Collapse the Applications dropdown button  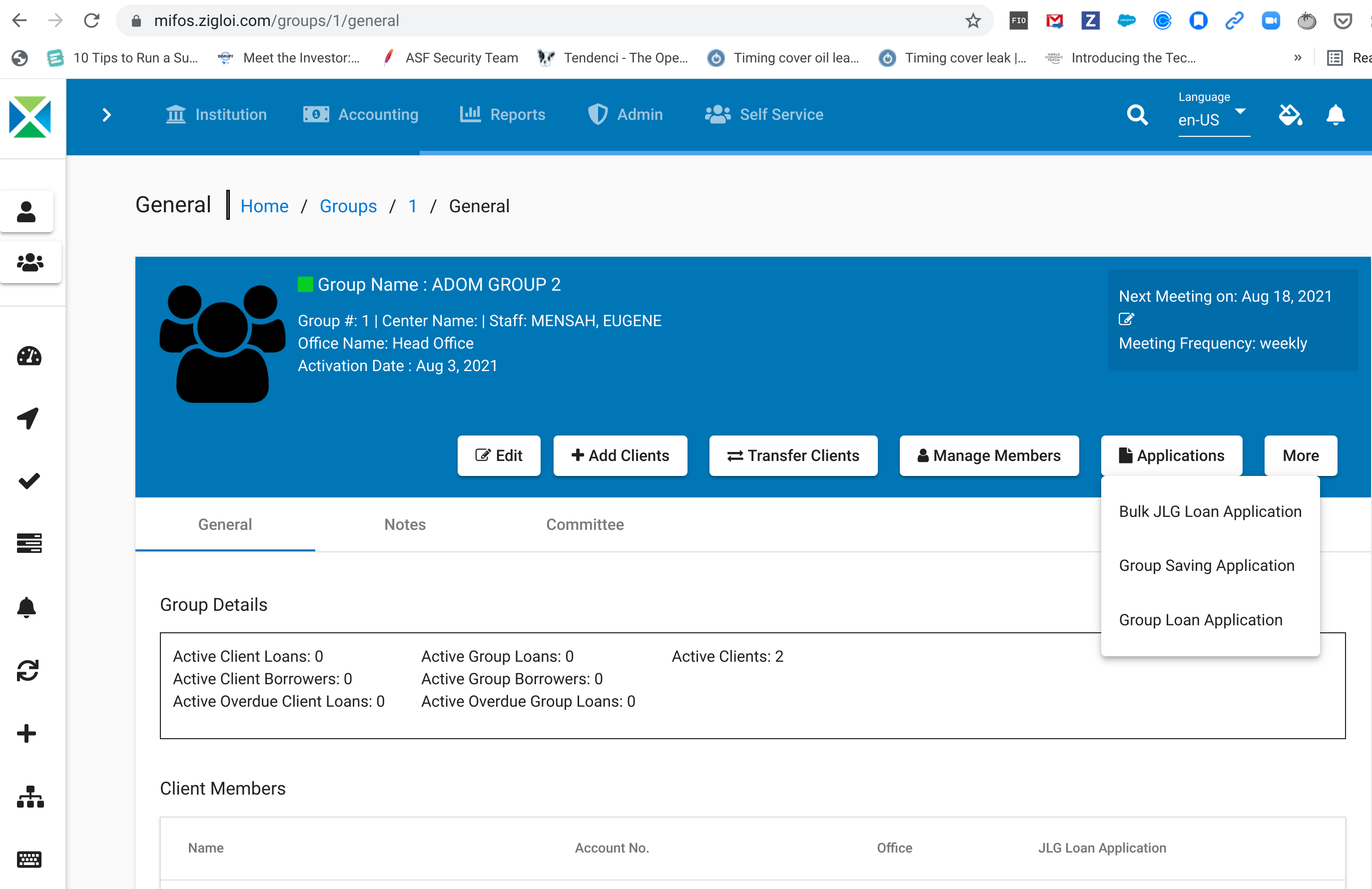click(x=1171, y=455)
